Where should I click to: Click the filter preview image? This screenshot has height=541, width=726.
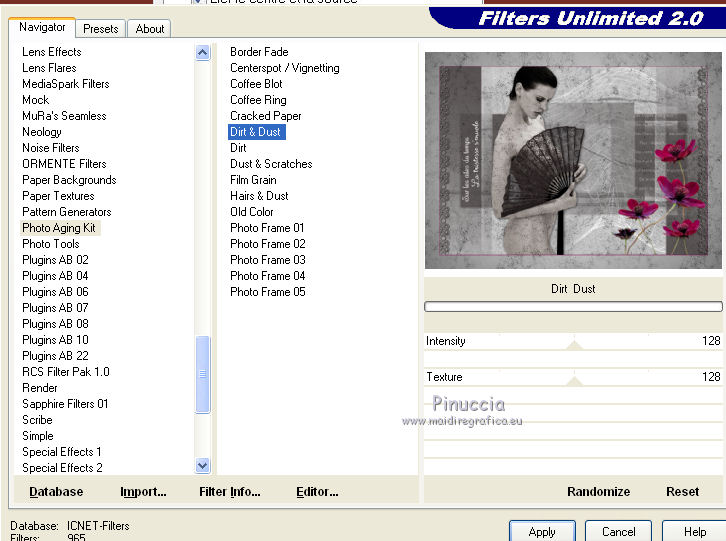[573, 160]
